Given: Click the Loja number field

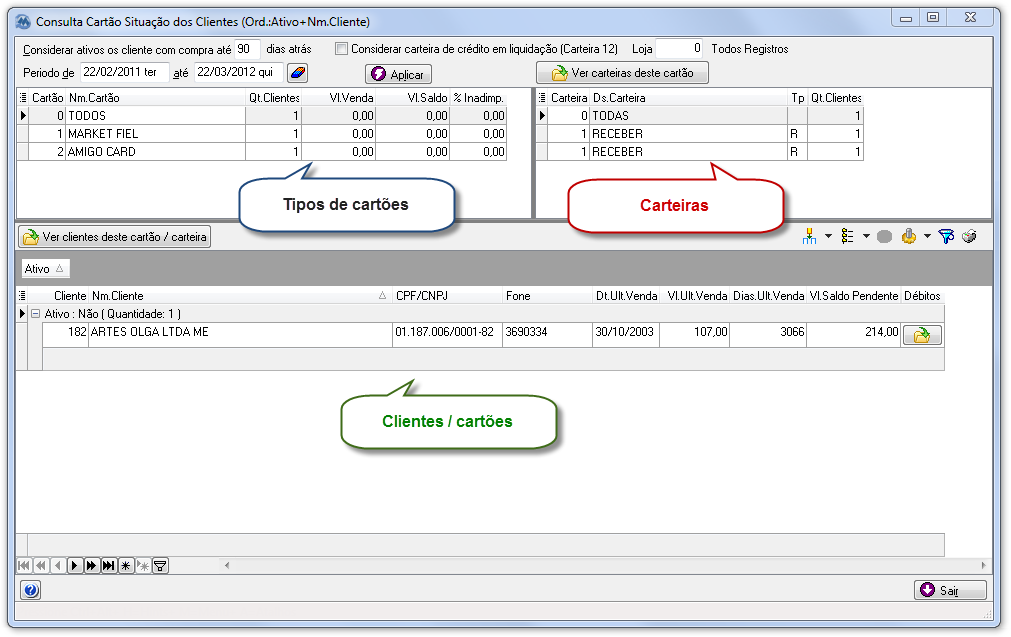Looking at the screenshot, I should (x=680, y=48).
